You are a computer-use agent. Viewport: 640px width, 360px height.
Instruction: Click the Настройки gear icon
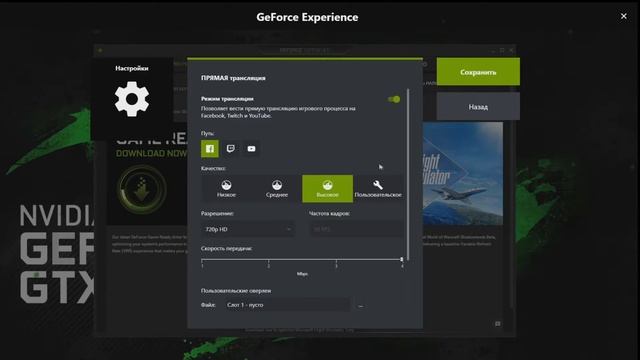[131, 99]
